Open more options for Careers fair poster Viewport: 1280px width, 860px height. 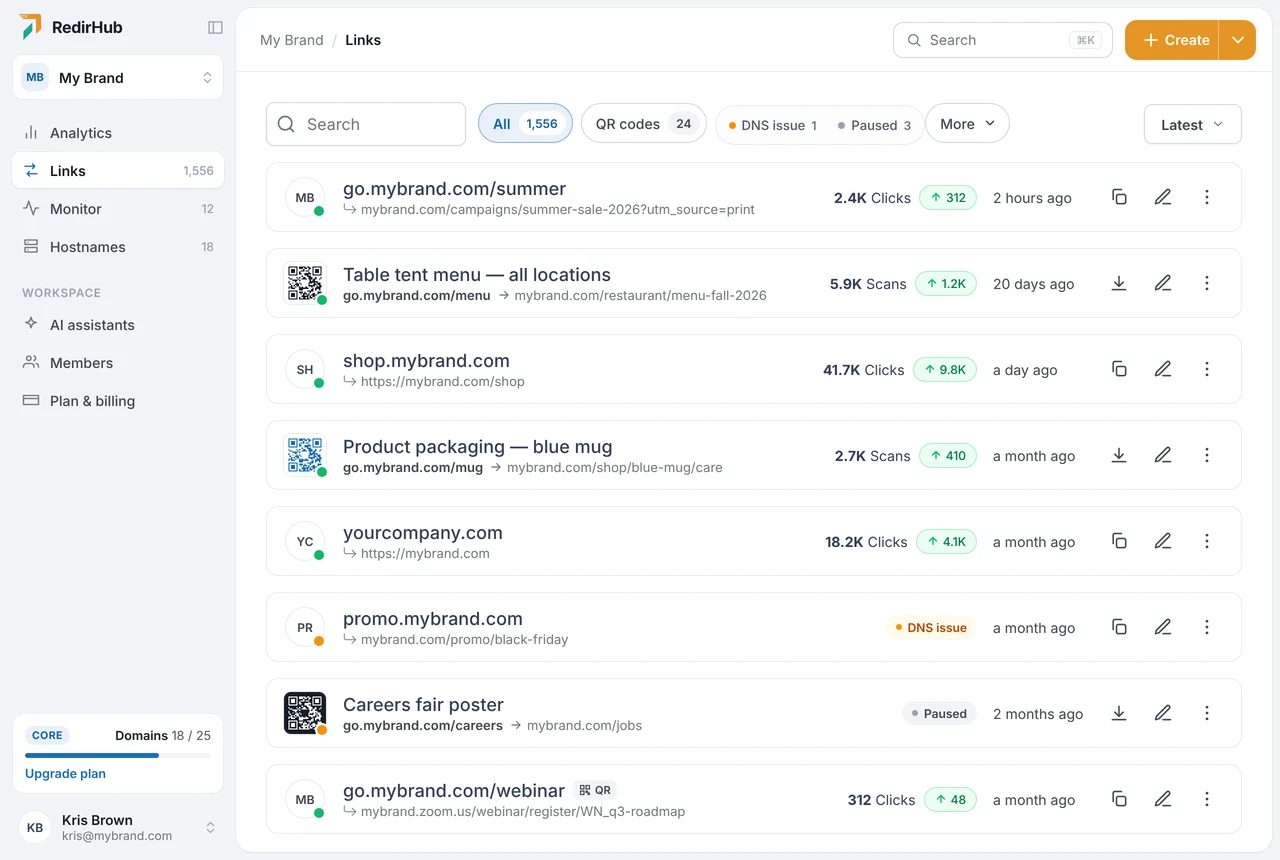pos(1207,713)
